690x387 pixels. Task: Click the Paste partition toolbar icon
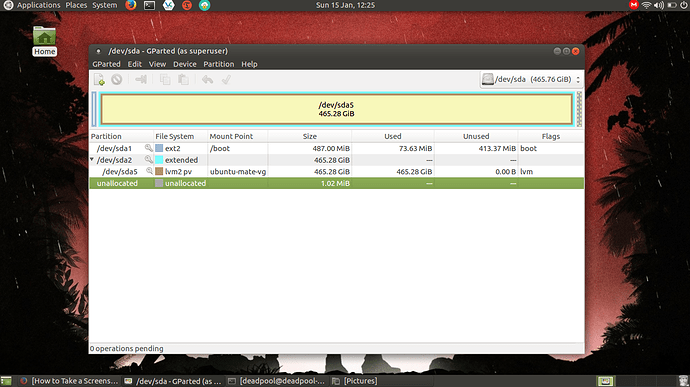pos(183,80)
